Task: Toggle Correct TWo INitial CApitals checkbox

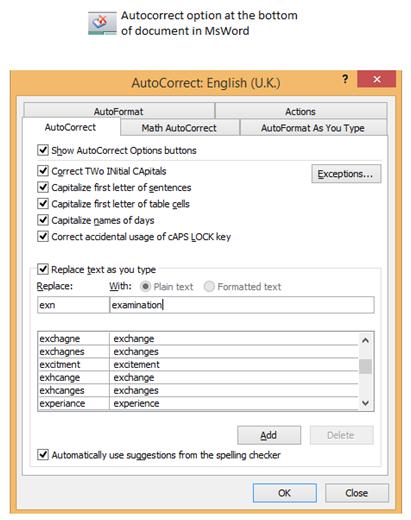Action: tap(43, 171)
